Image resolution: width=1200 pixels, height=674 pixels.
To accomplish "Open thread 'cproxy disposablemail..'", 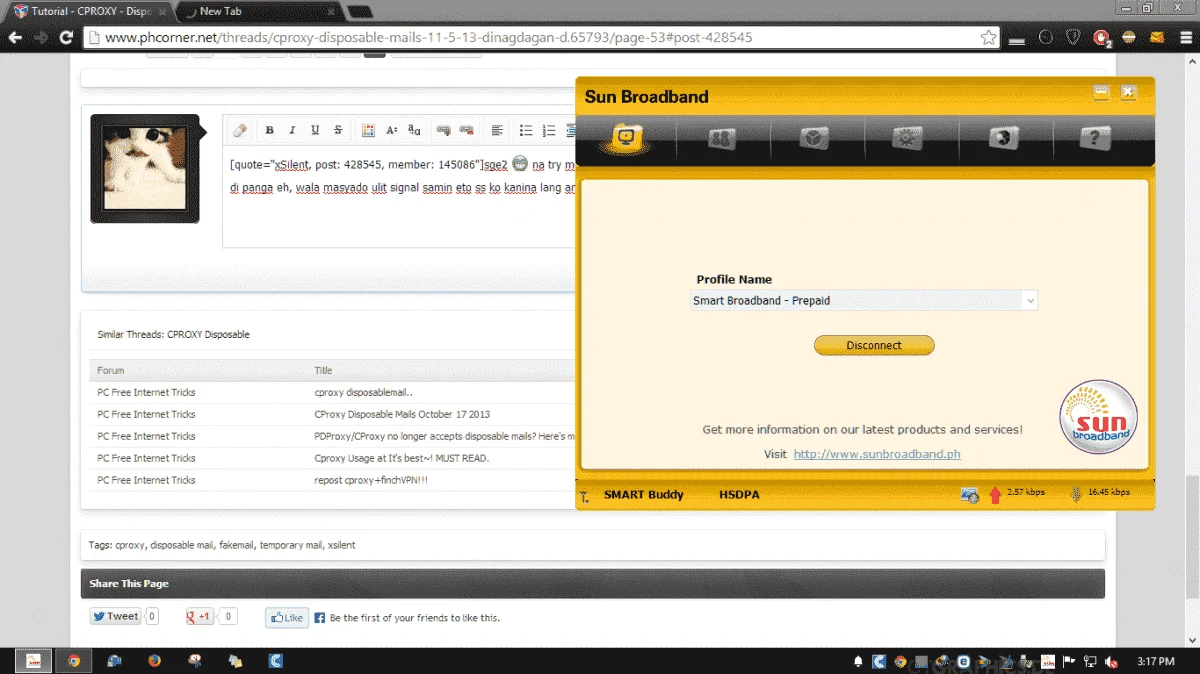I will 363,392.
